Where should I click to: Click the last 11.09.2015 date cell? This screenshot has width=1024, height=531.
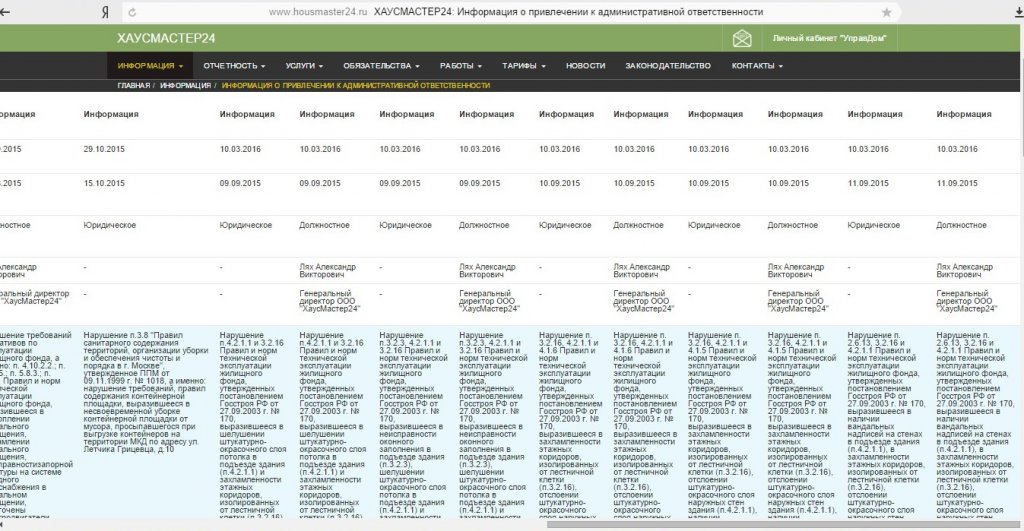click(957, 184)
